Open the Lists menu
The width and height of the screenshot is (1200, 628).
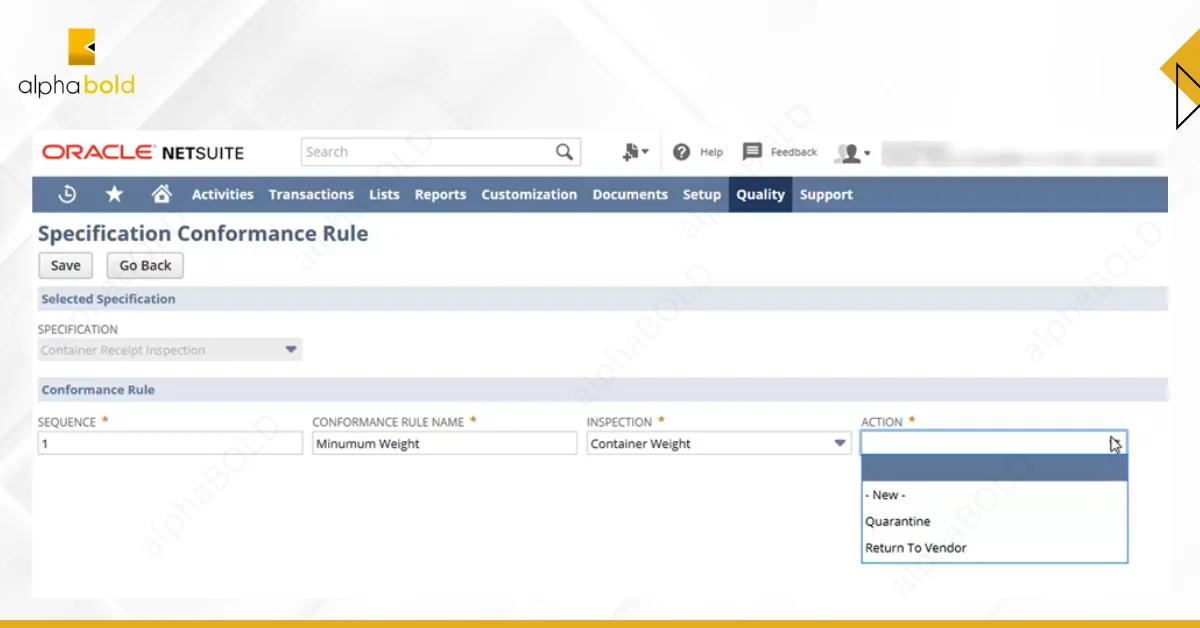384,195
